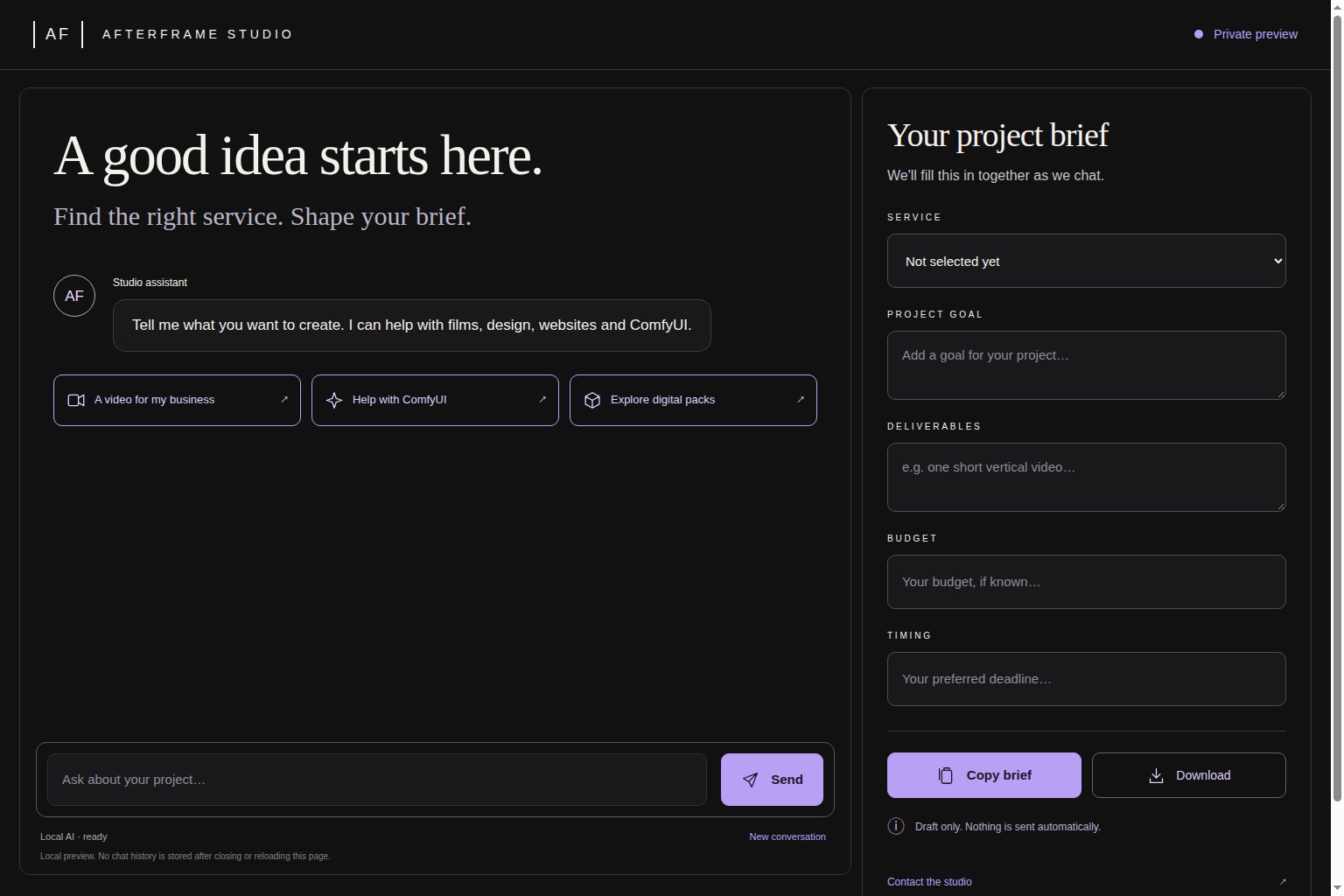Click the AF logo mark in header
1344x896 pixels.
58,34
